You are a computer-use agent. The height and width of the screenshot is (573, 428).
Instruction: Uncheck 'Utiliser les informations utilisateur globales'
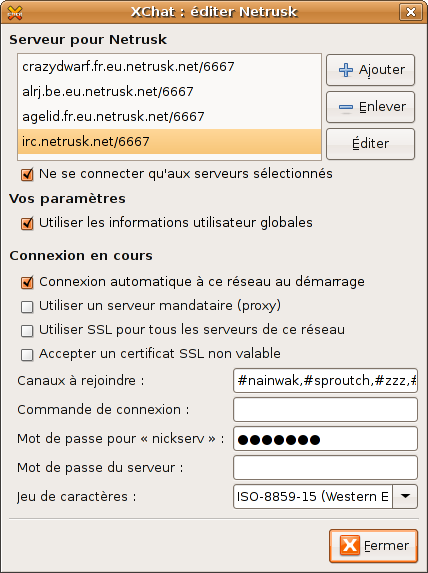tap(27, 223)
